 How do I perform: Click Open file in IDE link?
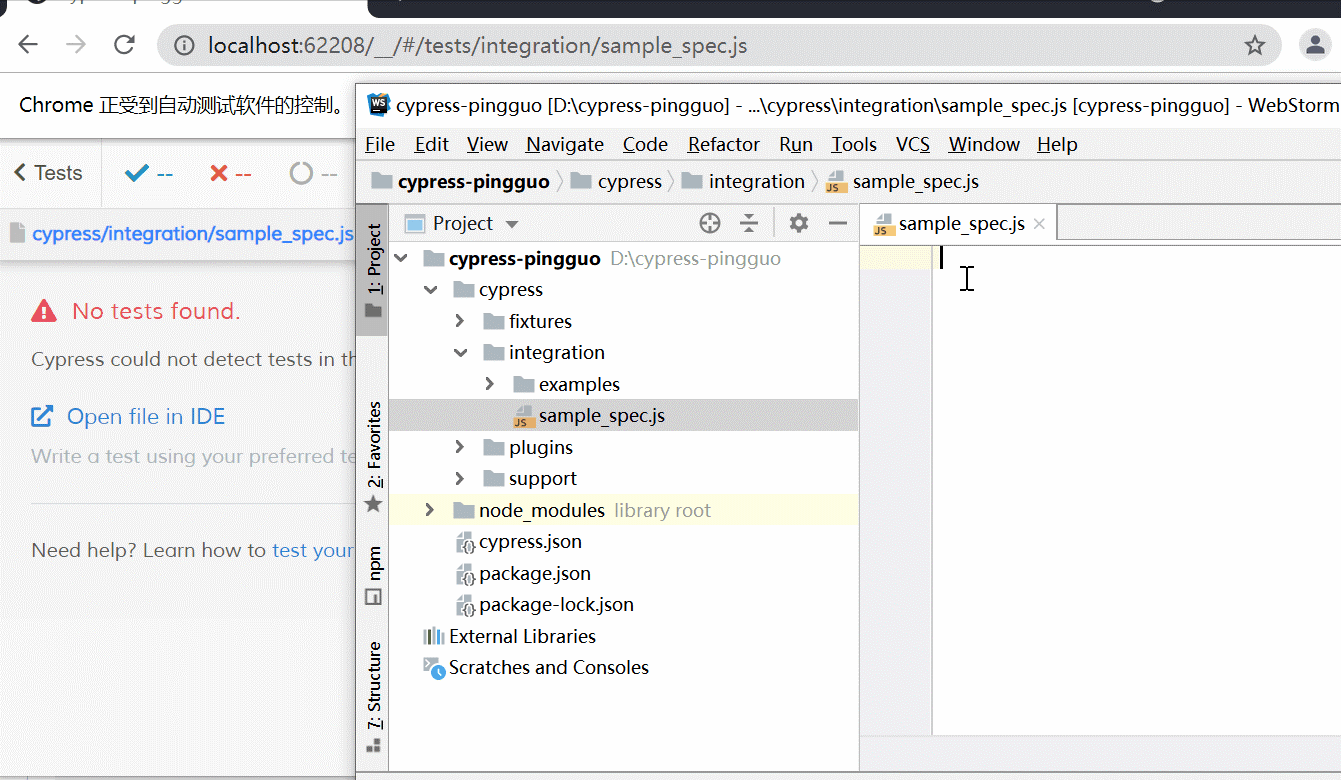click(145, 417)
